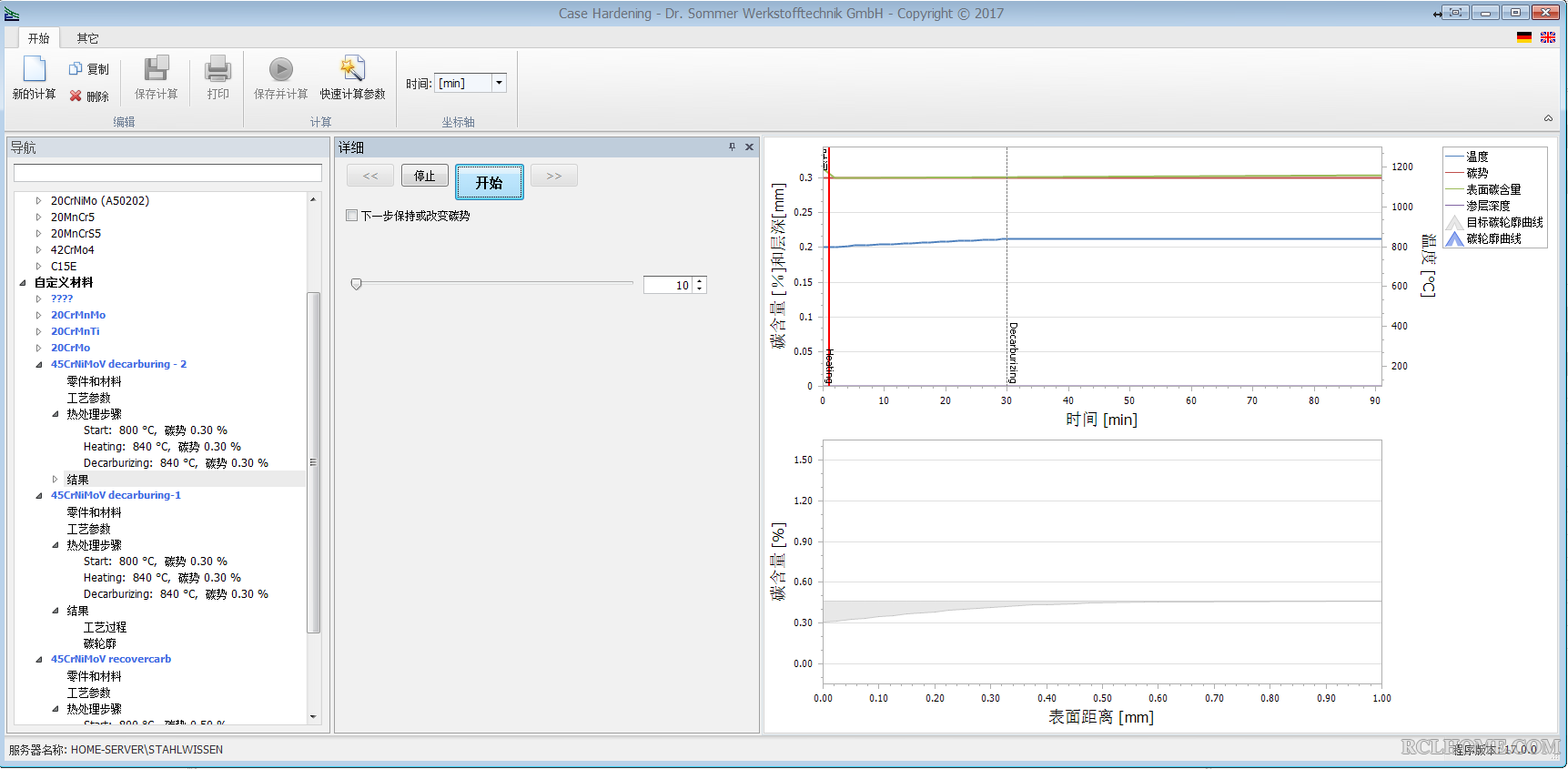Select 碳轮廓 tree item
Viewport: 1568px width, 769px height.
tap(99, 643)
